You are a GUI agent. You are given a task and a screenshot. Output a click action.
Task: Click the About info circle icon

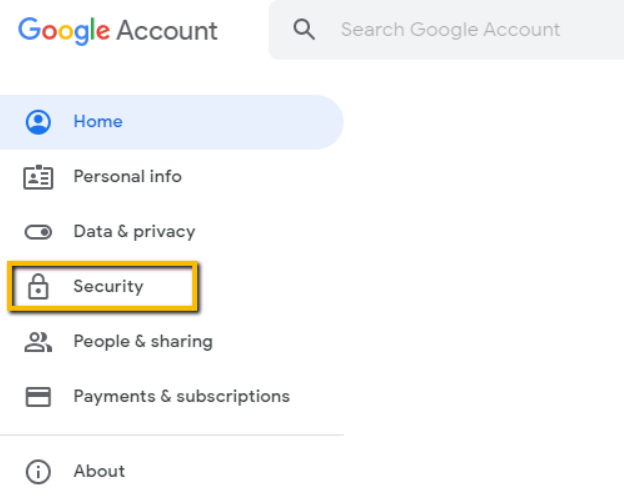click(38, 471)
